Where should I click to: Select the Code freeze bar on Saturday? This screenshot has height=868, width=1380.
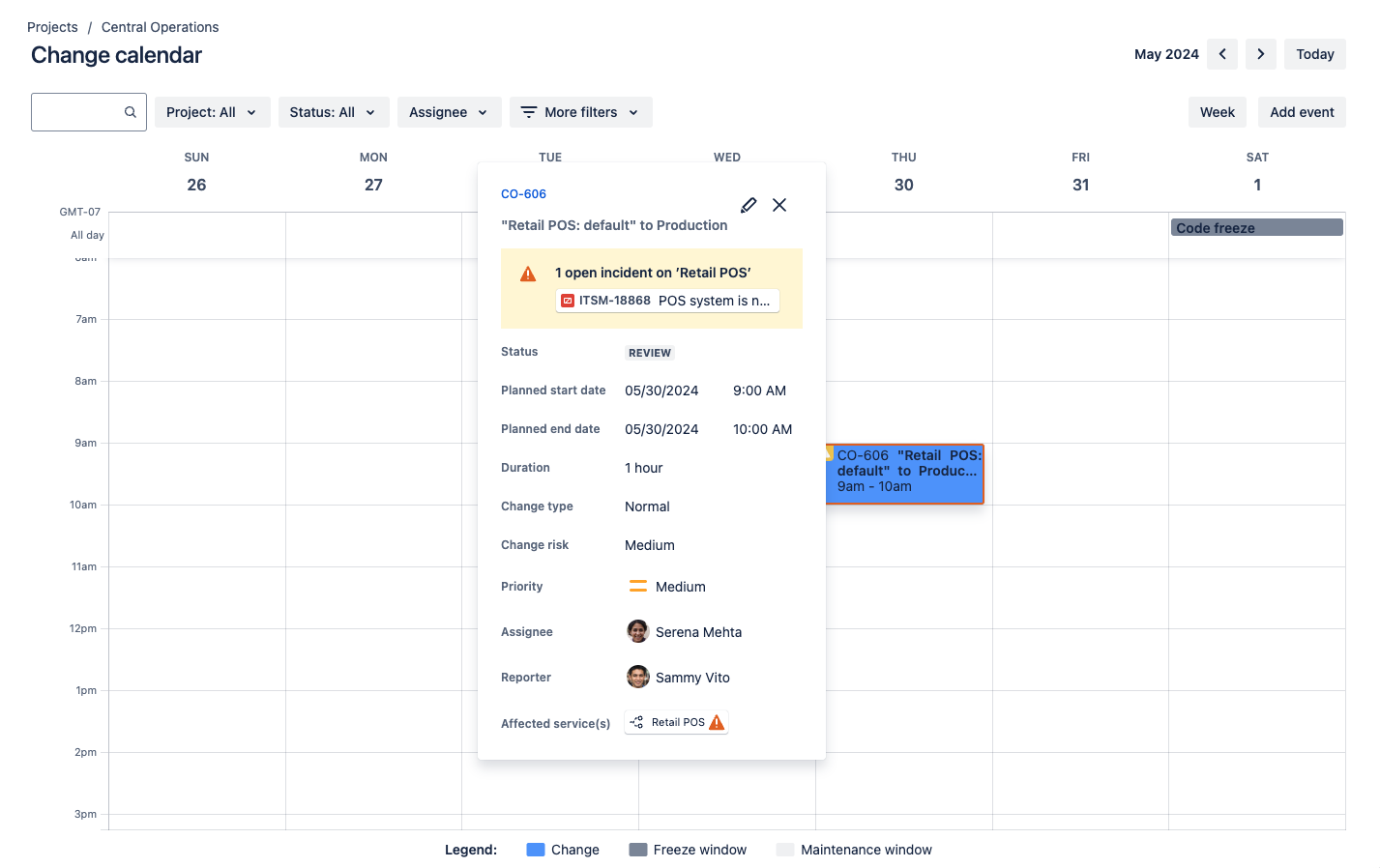[x=1256, y=227]
